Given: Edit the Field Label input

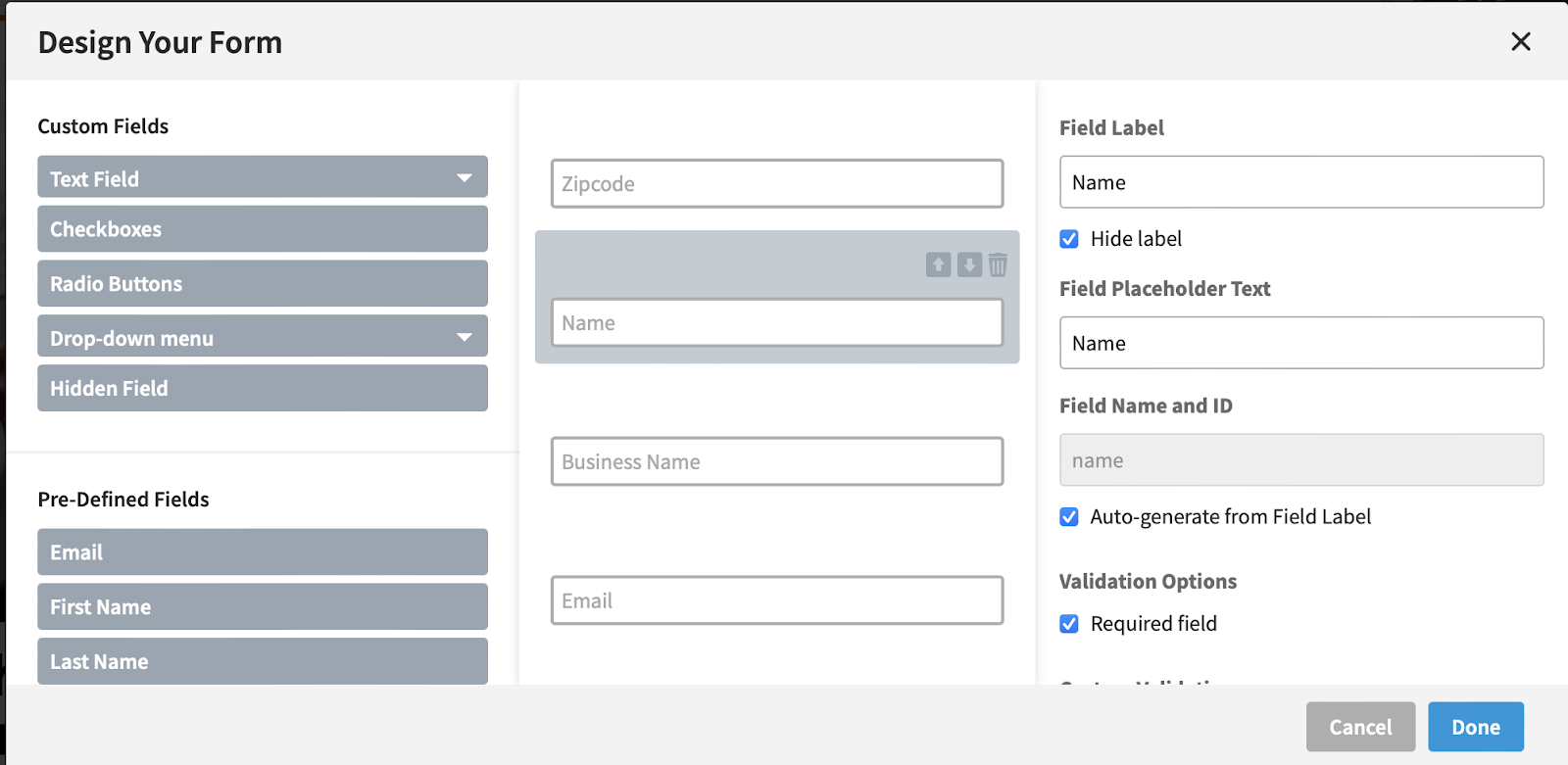Looking at the screenshot, I should (1301, 182).
